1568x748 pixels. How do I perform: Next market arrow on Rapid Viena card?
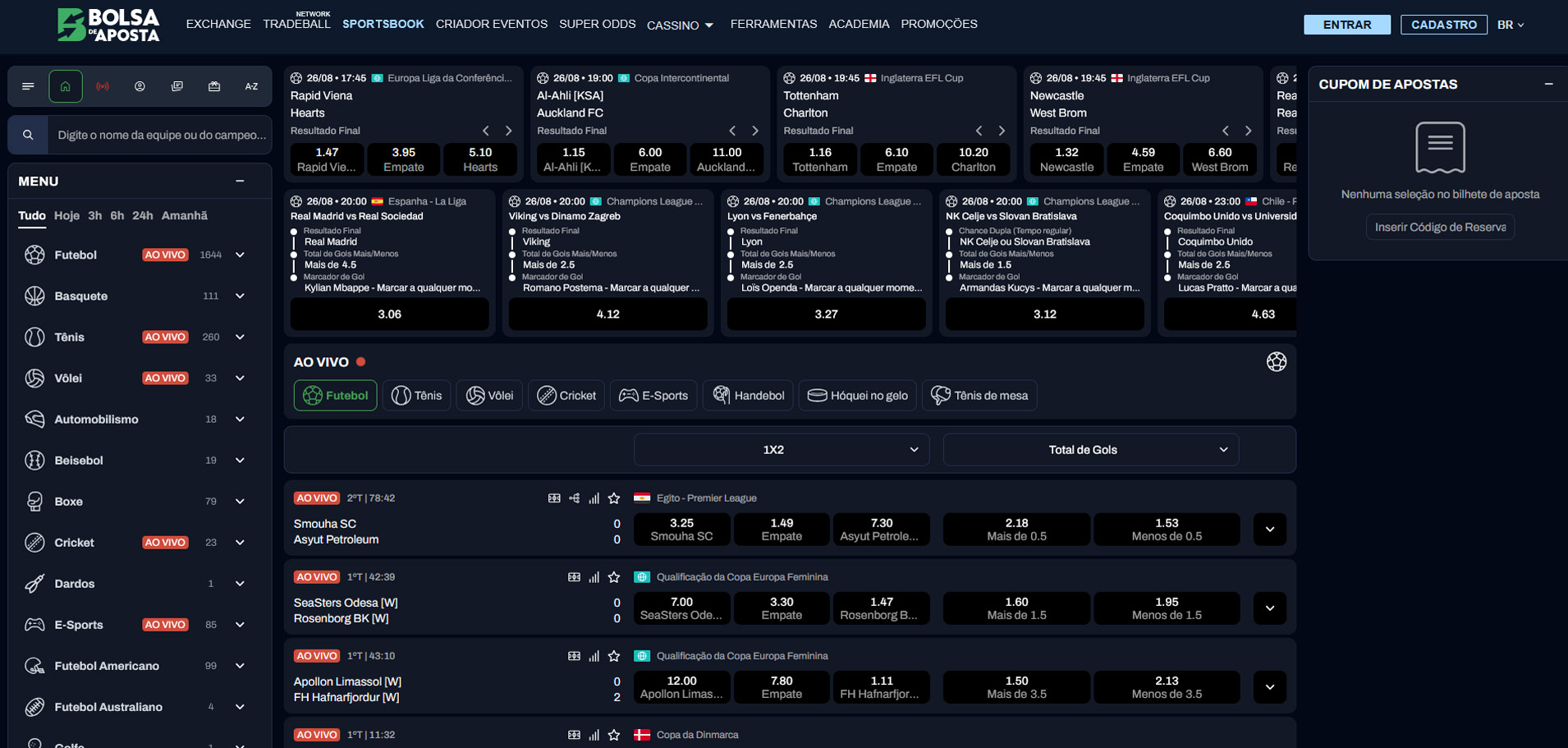(508, 131)
